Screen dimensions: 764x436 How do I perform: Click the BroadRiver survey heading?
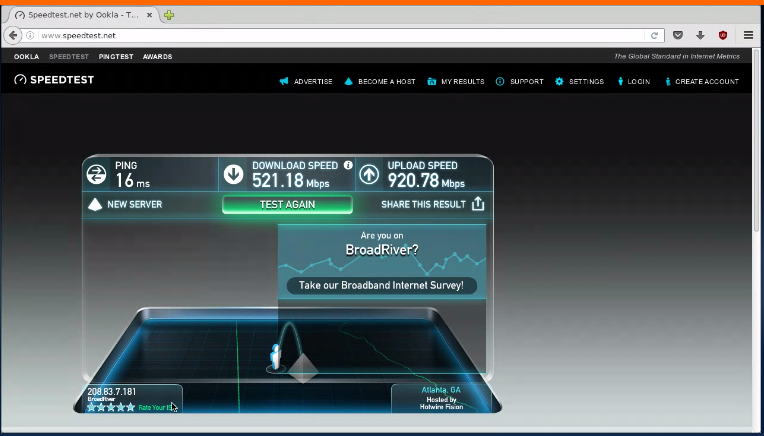pos(382,250)
